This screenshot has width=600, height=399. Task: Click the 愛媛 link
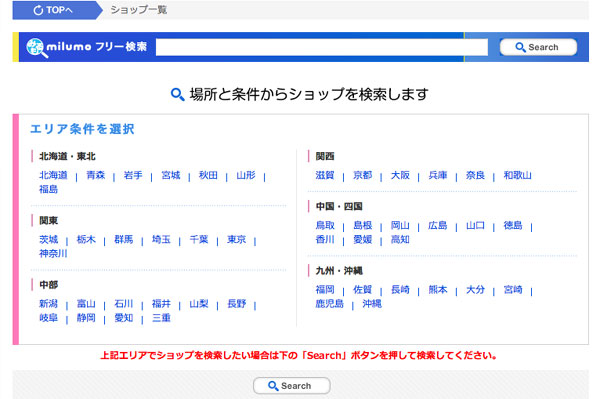point(362,239)
